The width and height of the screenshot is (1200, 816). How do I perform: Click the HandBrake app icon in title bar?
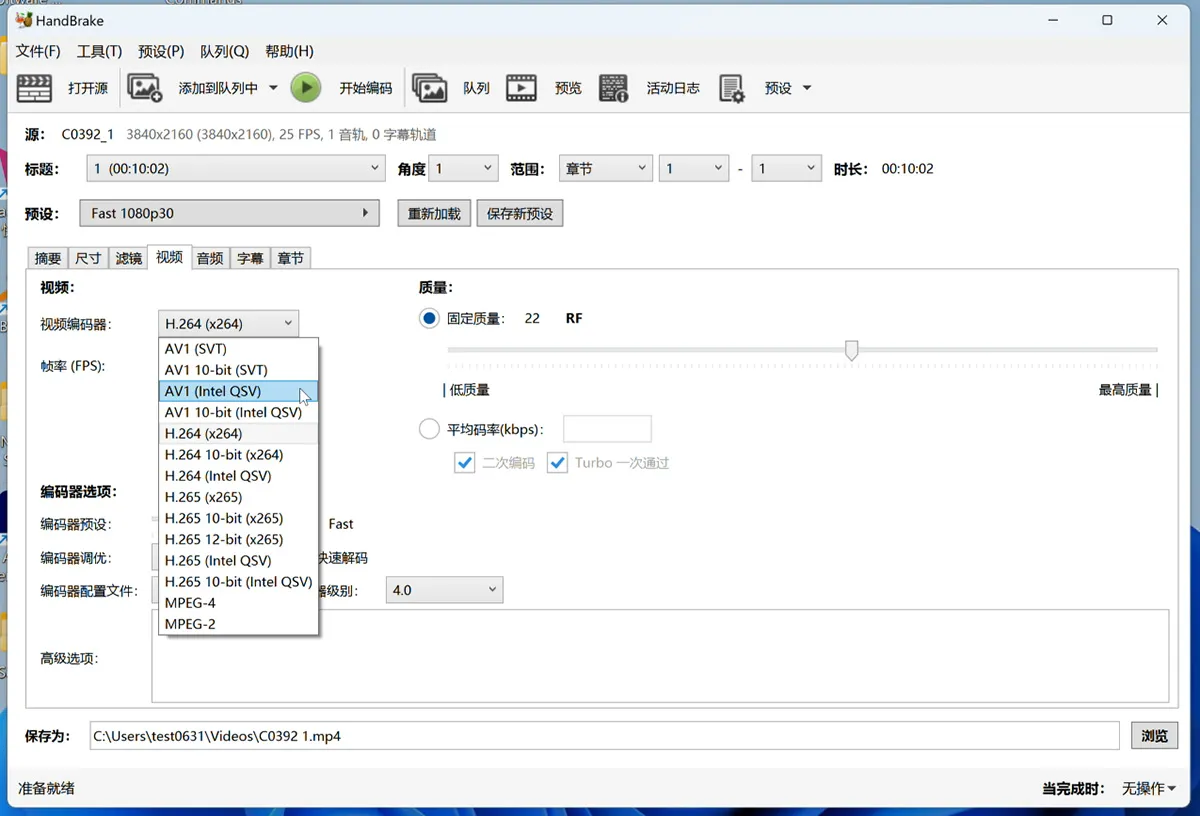tap(25, 20)
